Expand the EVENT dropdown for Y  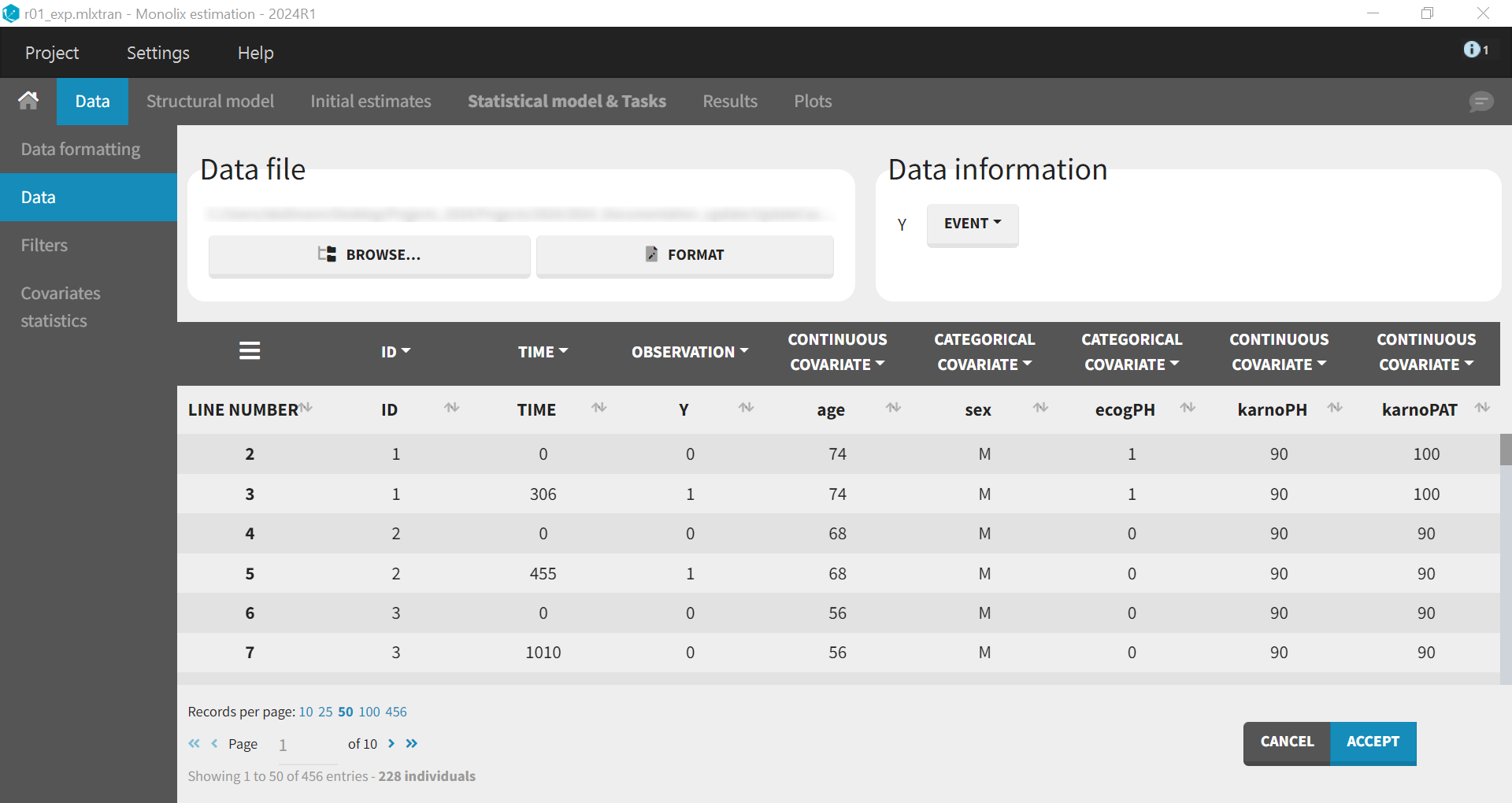click(x=972, y=224)
